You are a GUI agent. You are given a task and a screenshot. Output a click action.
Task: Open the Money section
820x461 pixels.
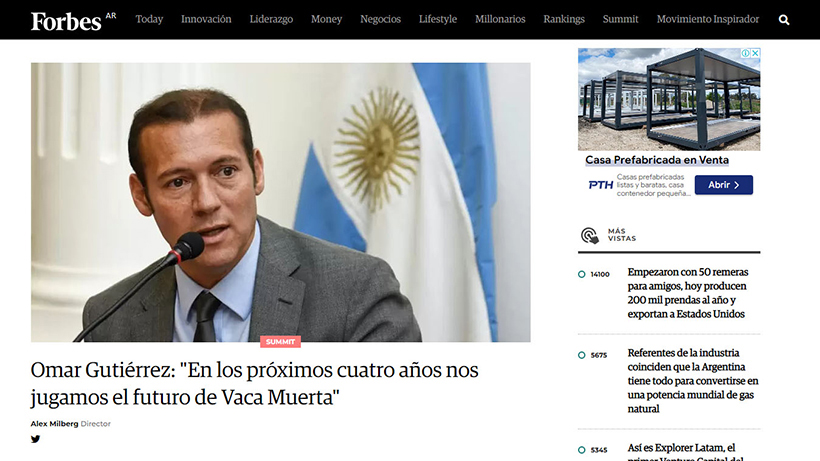click(x=326, y=19)
